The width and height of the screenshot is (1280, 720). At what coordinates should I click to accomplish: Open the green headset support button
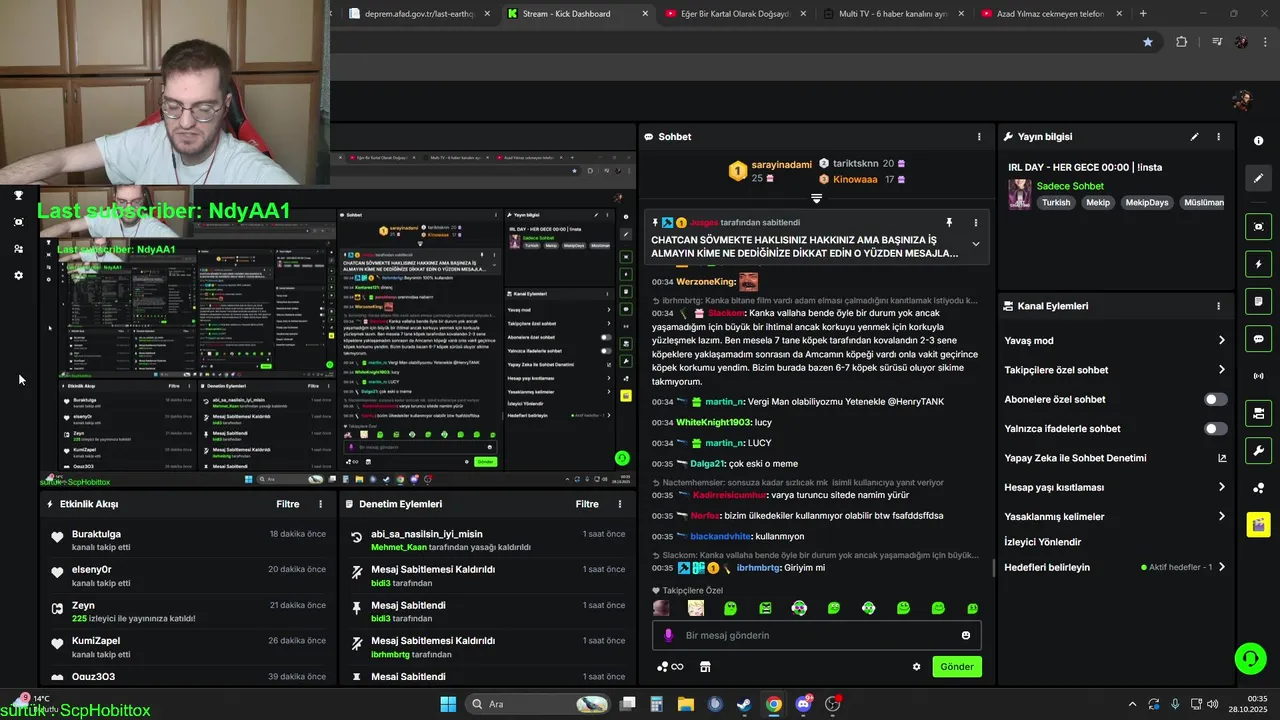click(x=1250, y=658)
